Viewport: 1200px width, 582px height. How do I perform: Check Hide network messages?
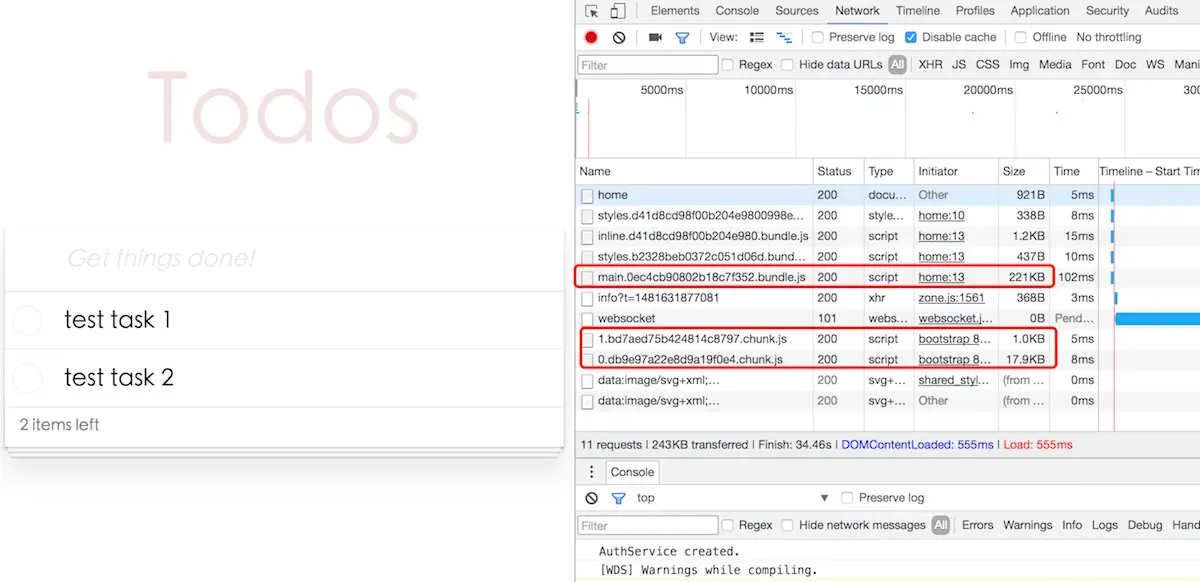pos(788,525)
